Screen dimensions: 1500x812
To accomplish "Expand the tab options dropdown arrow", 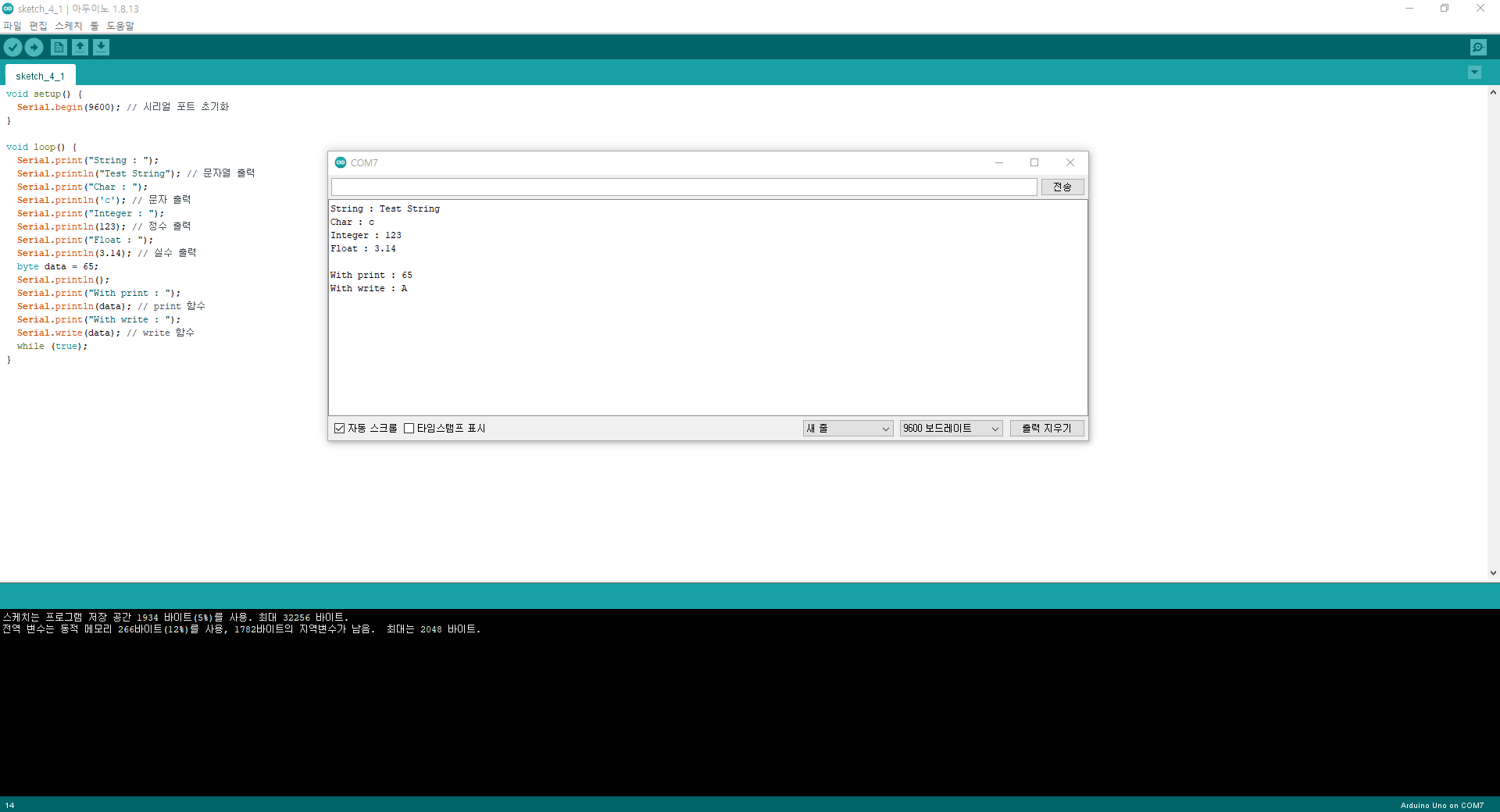I will pyautogui.click(x=1474, y=73).
